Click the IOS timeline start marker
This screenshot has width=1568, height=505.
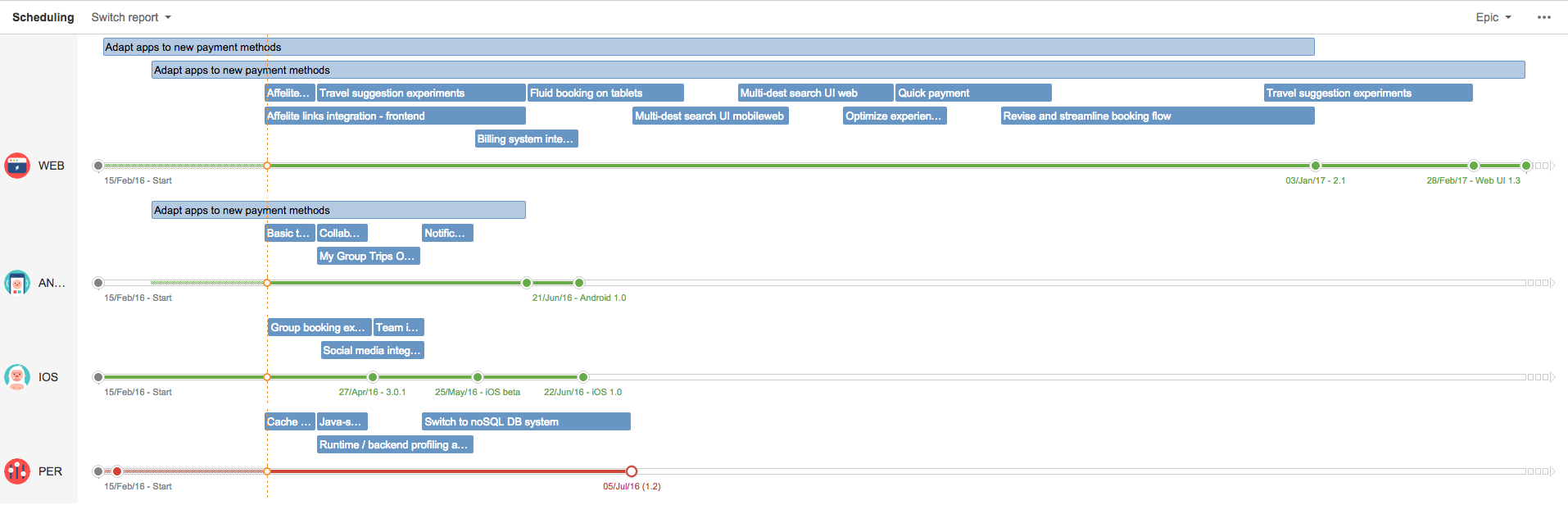click(x=98, y=377)
